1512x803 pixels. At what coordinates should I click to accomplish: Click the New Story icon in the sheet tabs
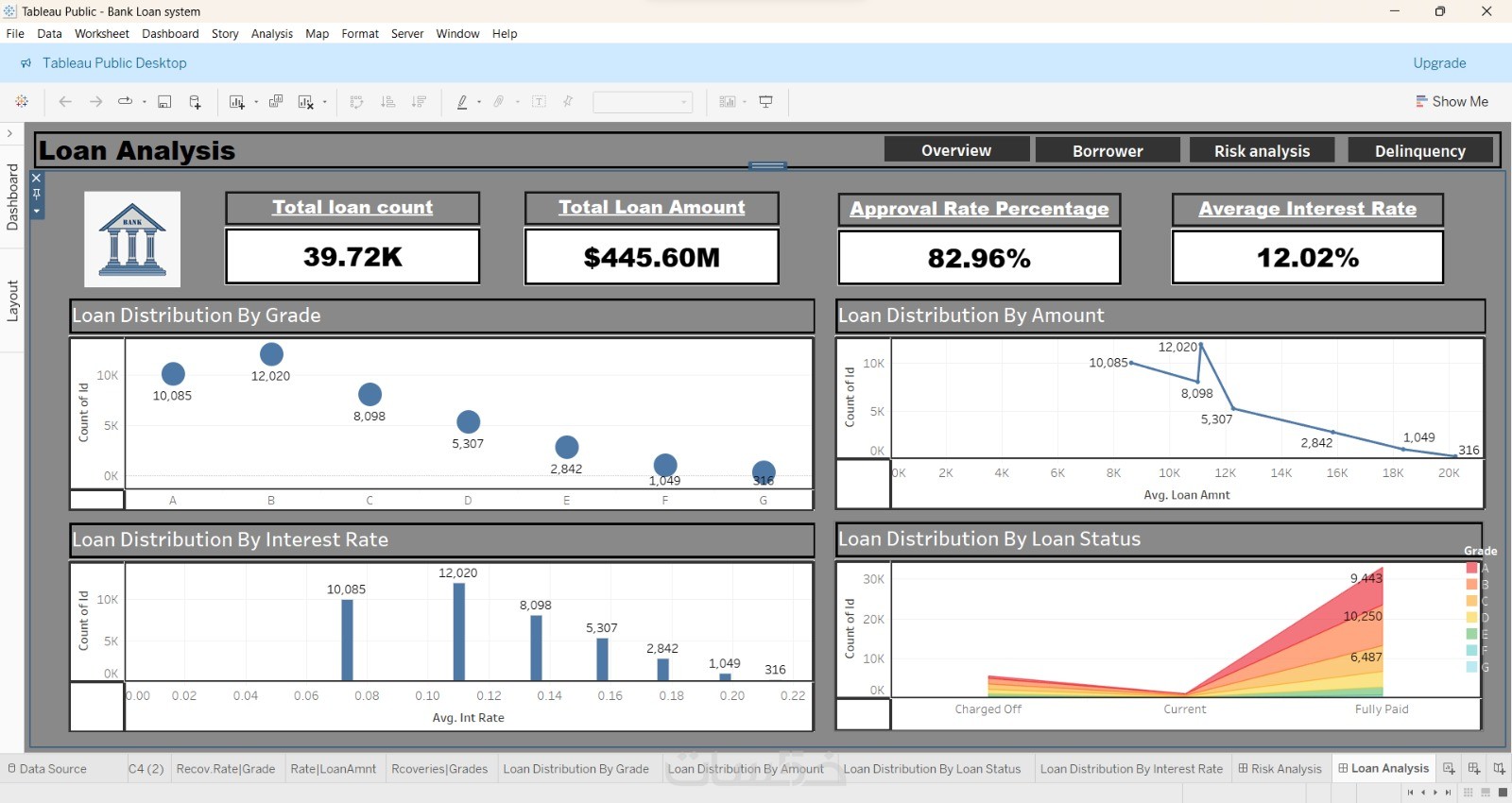tap(1499, 768)
